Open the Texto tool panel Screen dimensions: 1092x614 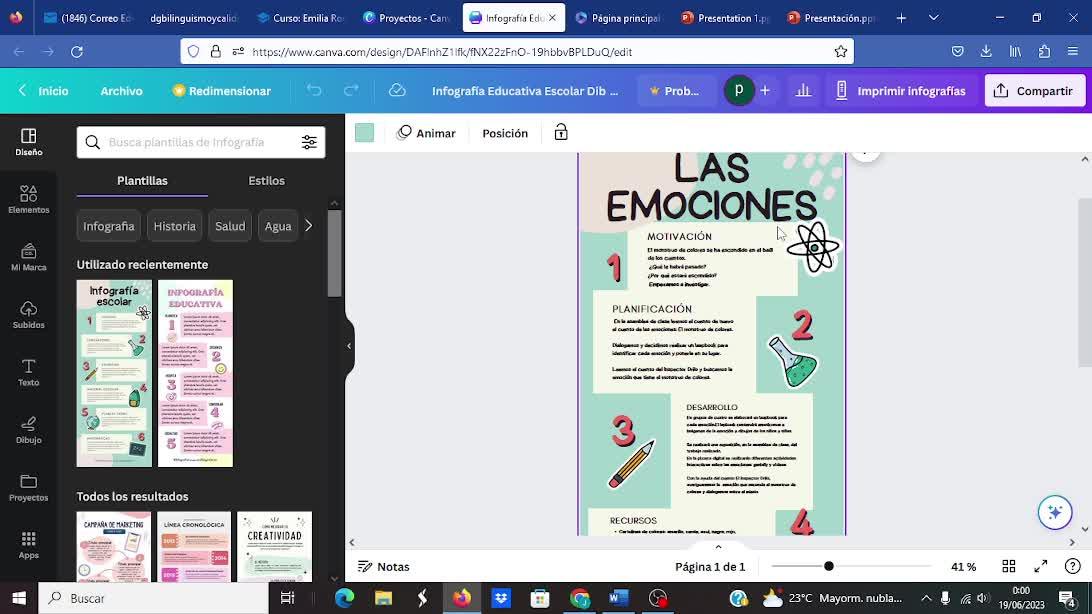tap(29, 373)
